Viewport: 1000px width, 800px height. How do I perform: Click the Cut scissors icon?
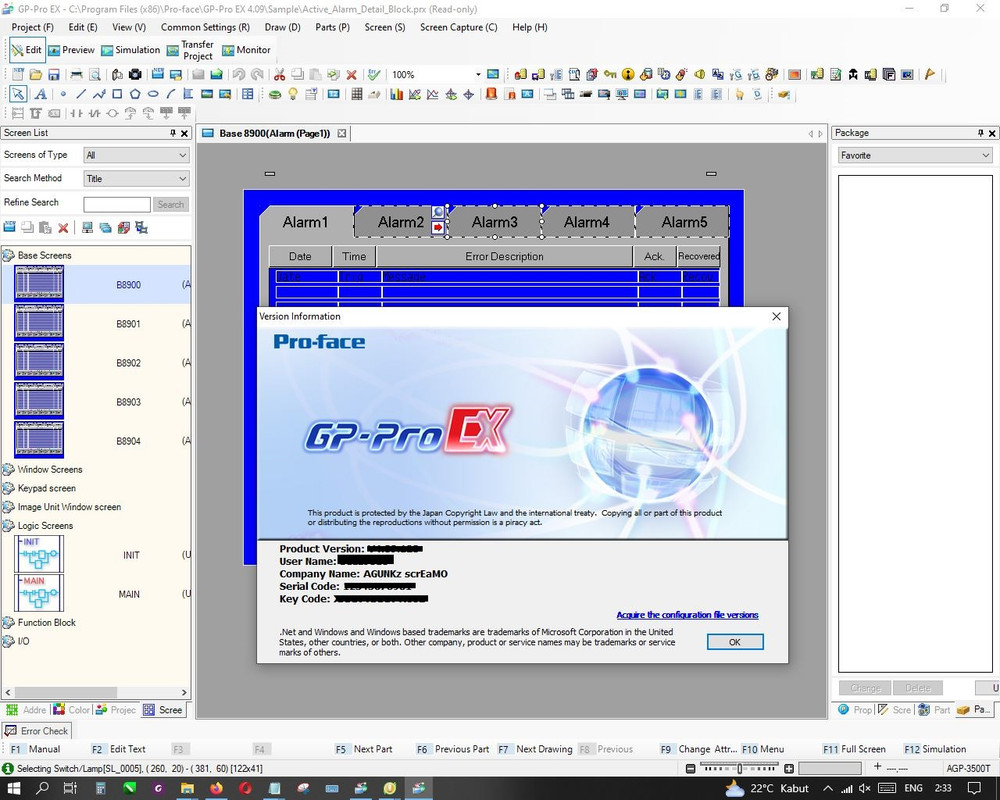pyautogui.click(x=279, y=75)
